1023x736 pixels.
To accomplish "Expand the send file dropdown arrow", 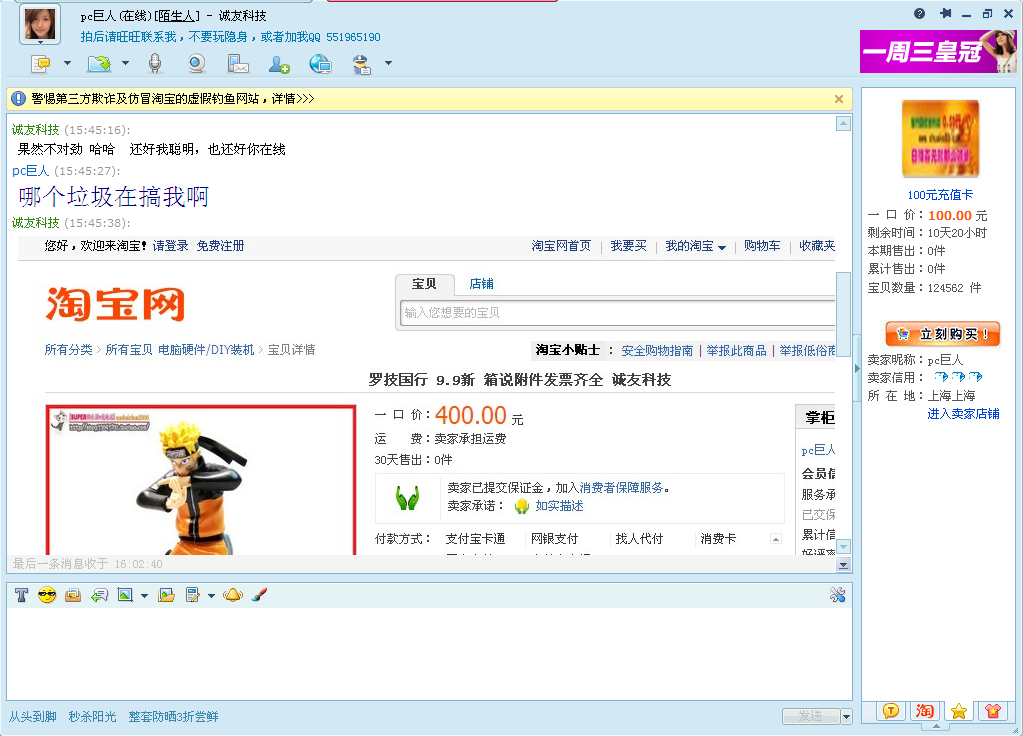I will pyautogui.click(x=126, y=64).
